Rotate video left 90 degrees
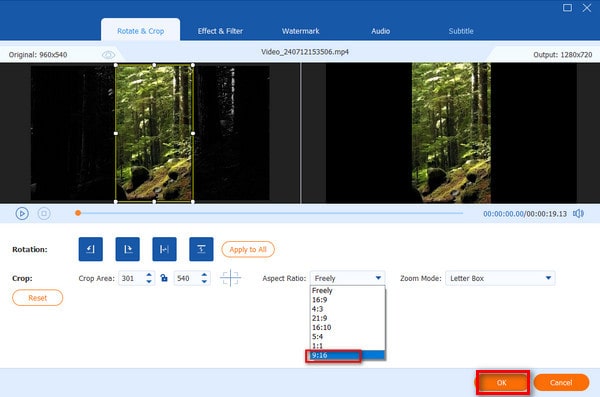The image size is (600, 397). (x=91, y=249)
